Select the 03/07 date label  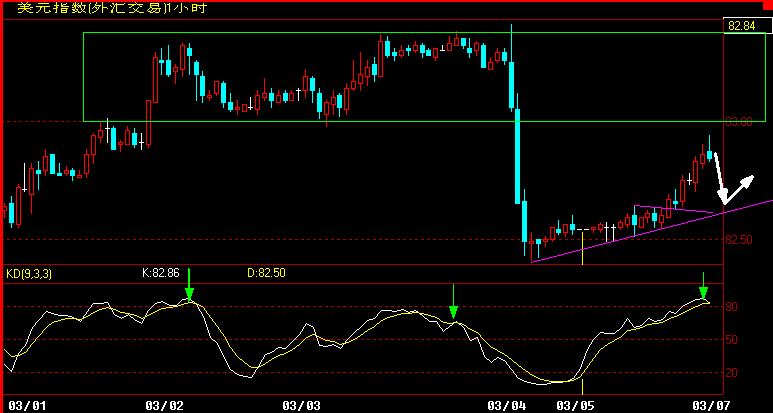click(712, 406)
